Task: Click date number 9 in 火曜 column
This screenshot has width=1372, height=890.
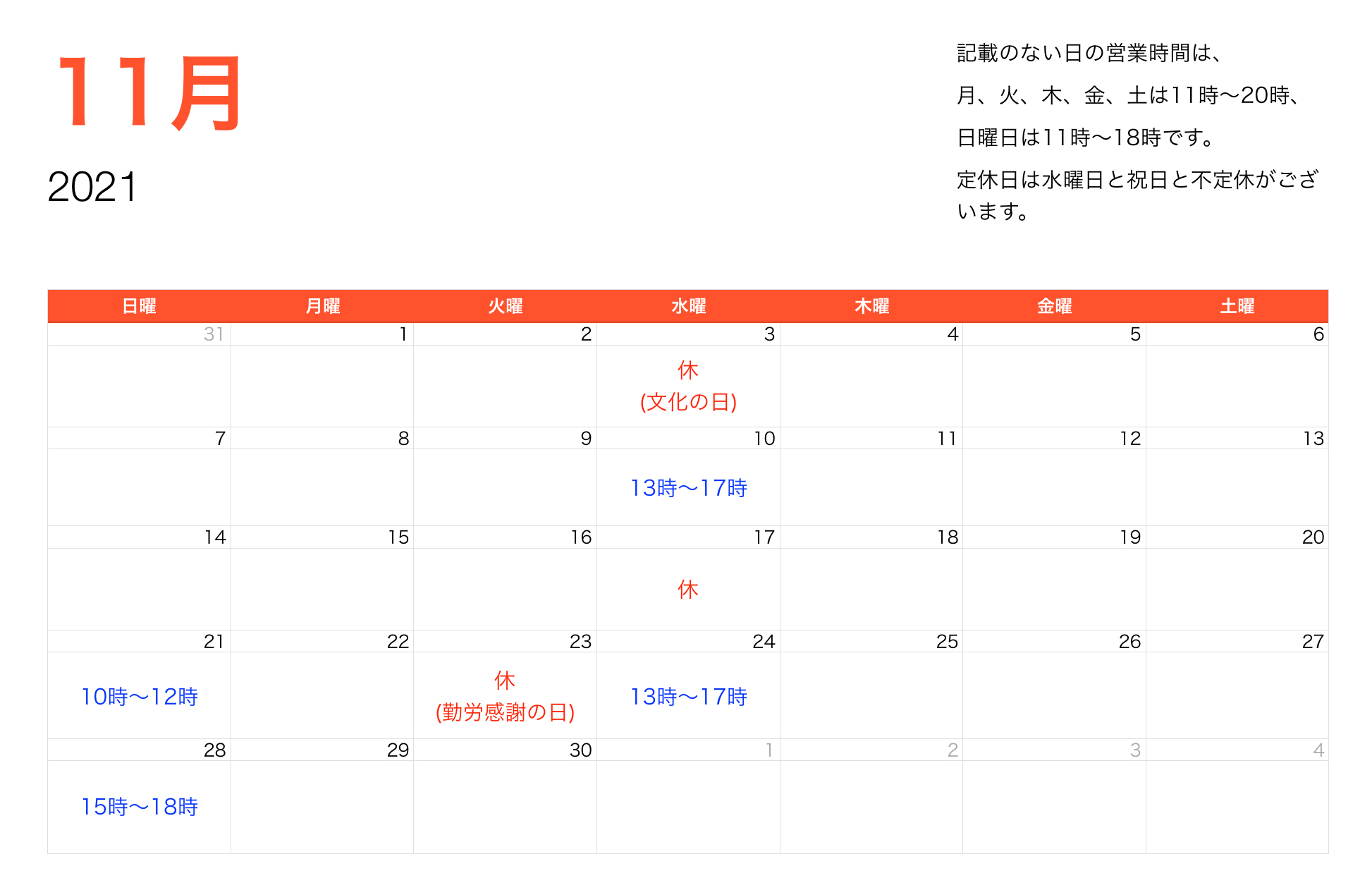Action: (x=586, y=439)
